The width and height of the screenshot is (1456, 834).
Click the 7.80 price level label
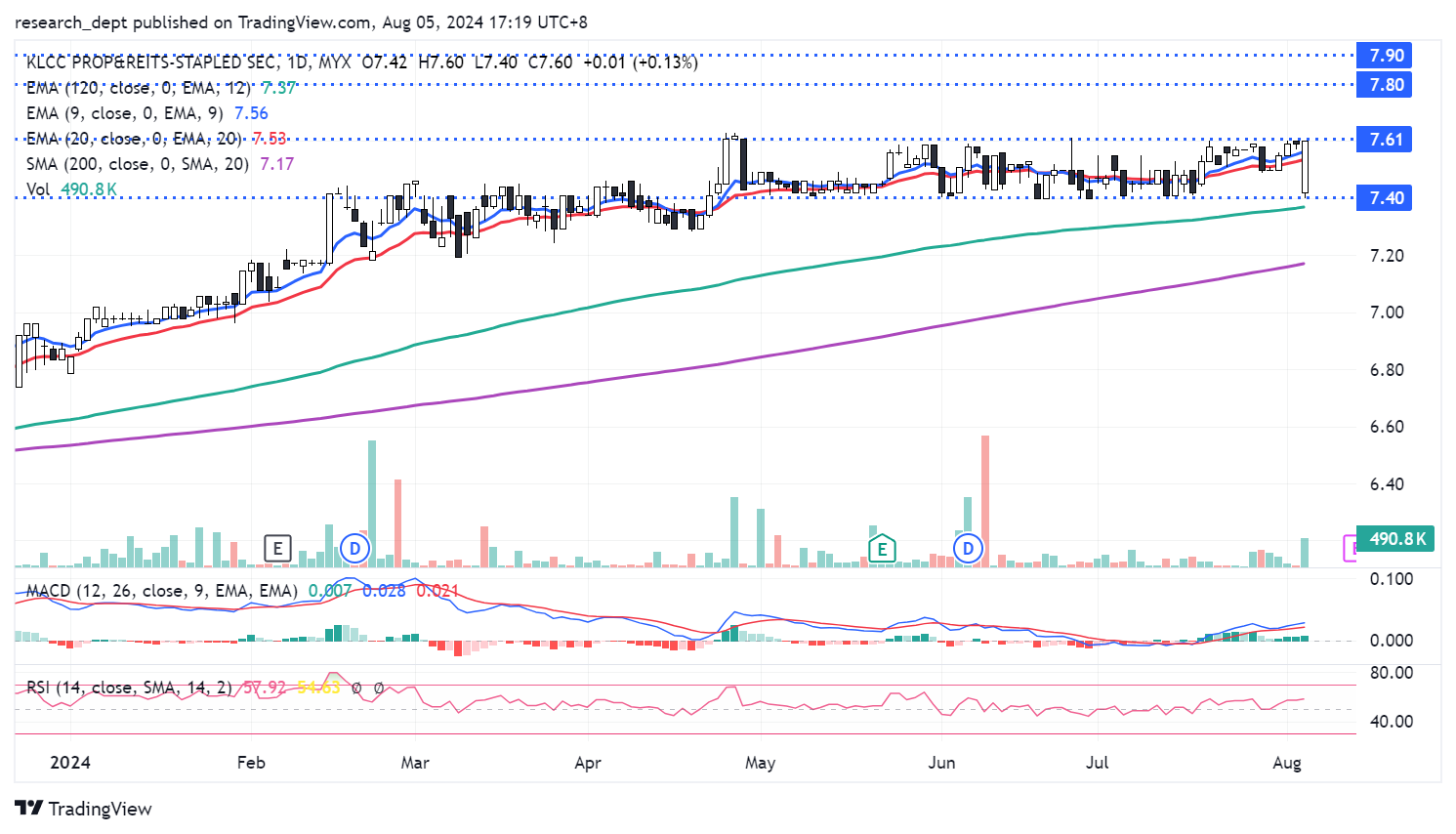point(1385,85)
